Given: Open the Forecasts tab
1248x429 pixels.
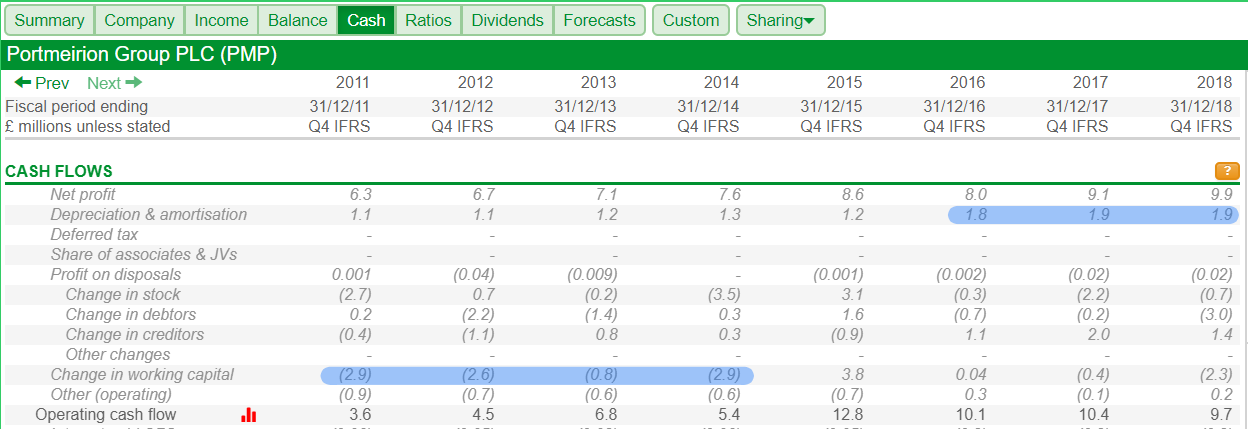Looking at the screenshot, I should [599, 20].
